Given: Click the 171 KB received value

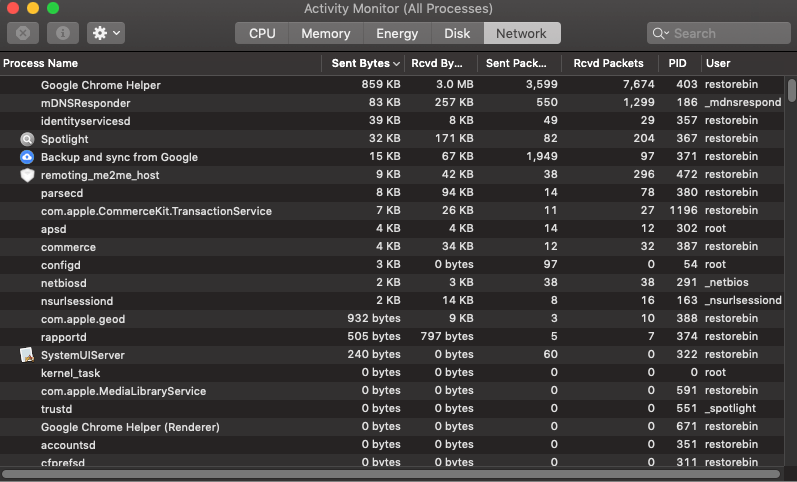Looking at the screenshot, I should (454, 138).
